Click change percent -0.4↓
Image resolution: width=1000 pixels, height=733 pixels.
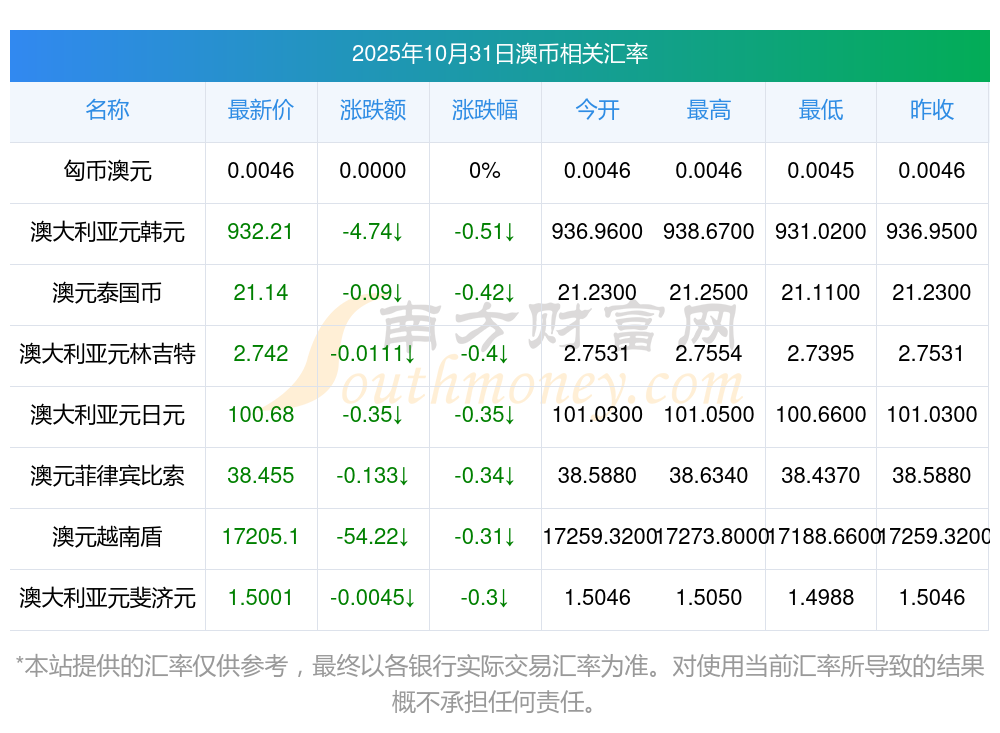pos(485,353)
